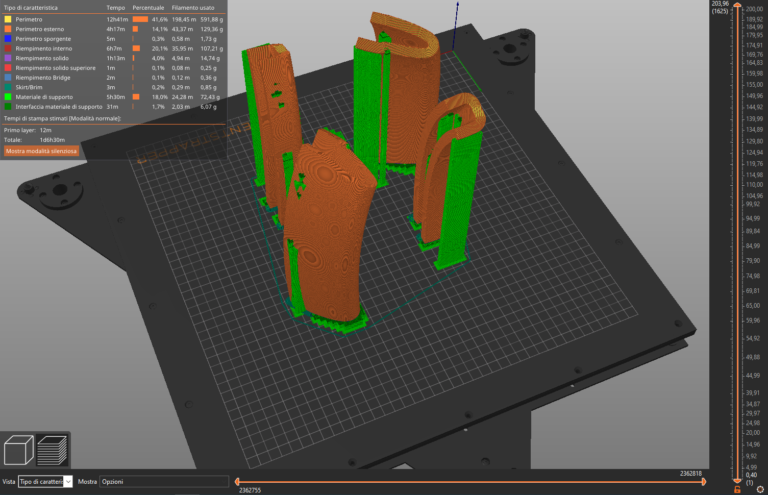Click the lock icon below vertical slider
The image size is (768, 495).
coord(737,489)
